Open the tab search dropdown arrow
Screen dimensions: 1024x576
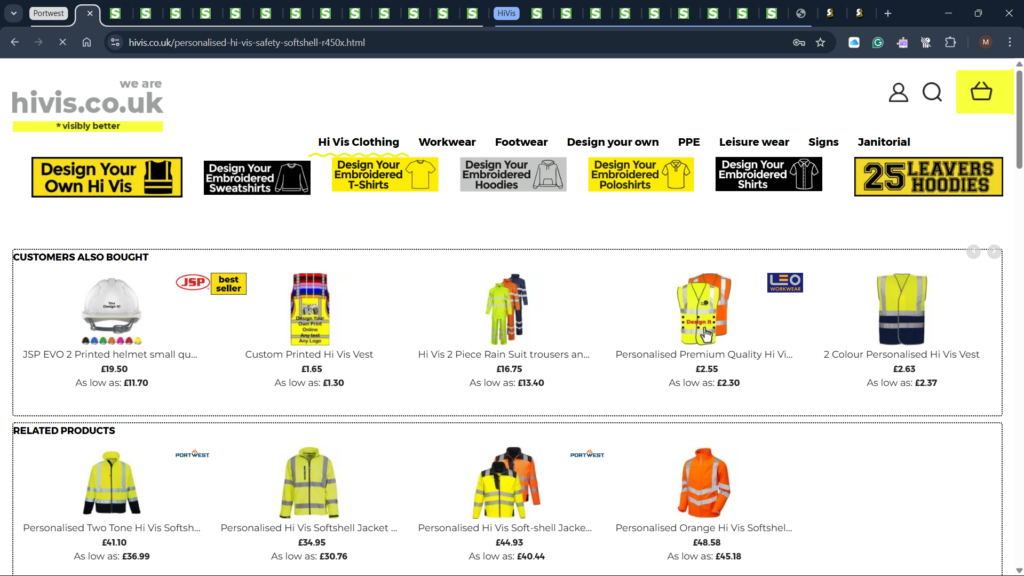[x=13, y=13]
